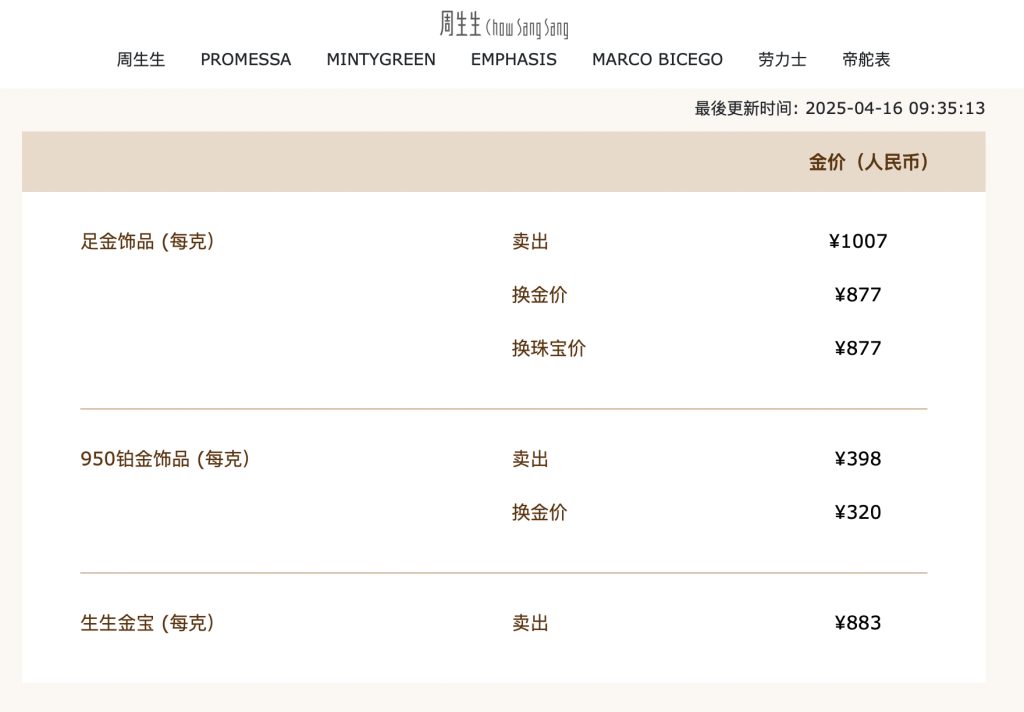Image resolution: width=1024 pixels, height=712 pixels.
Task: Click the Chow Sang Sang logo
Action: point(504,24)
